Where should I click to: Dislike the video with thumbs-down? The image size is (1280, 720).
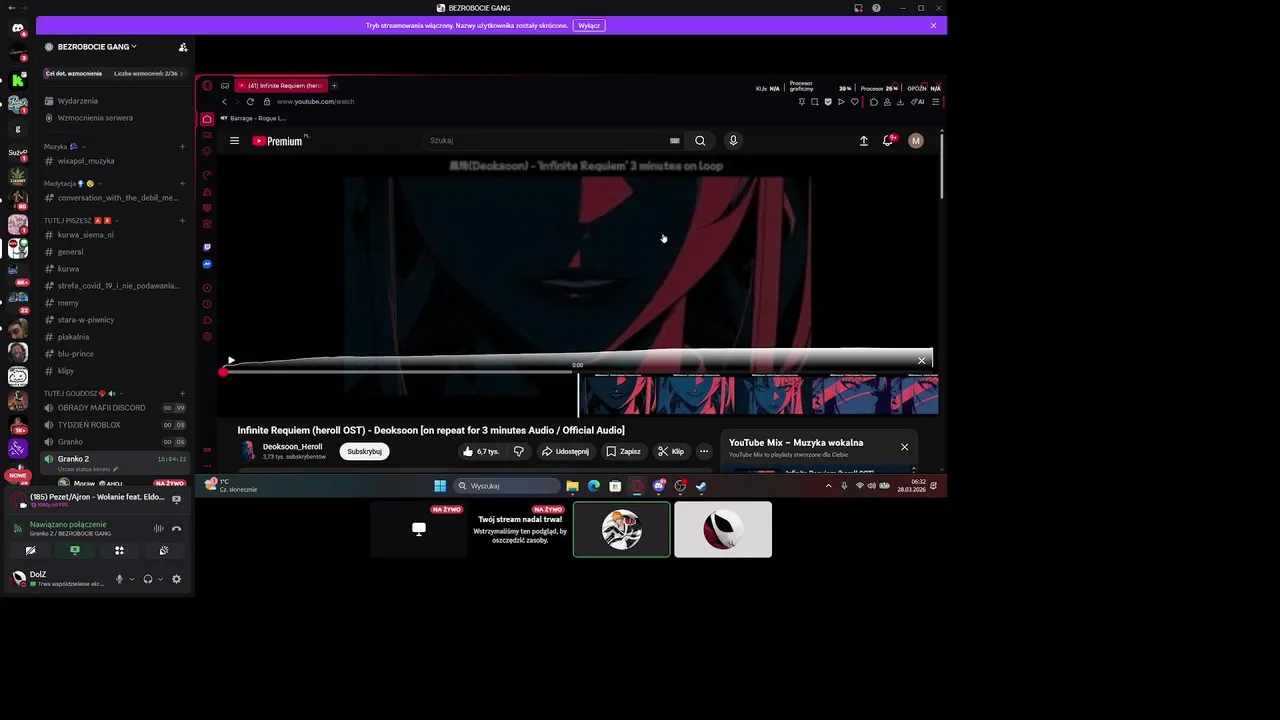click(518, 451)
